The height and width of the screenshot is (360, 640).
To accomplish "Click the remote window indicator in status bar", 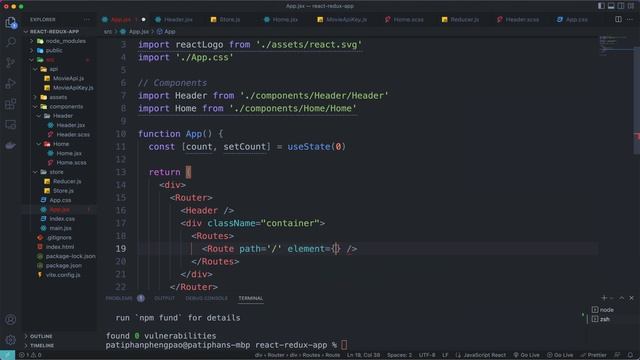I will 7,355.
